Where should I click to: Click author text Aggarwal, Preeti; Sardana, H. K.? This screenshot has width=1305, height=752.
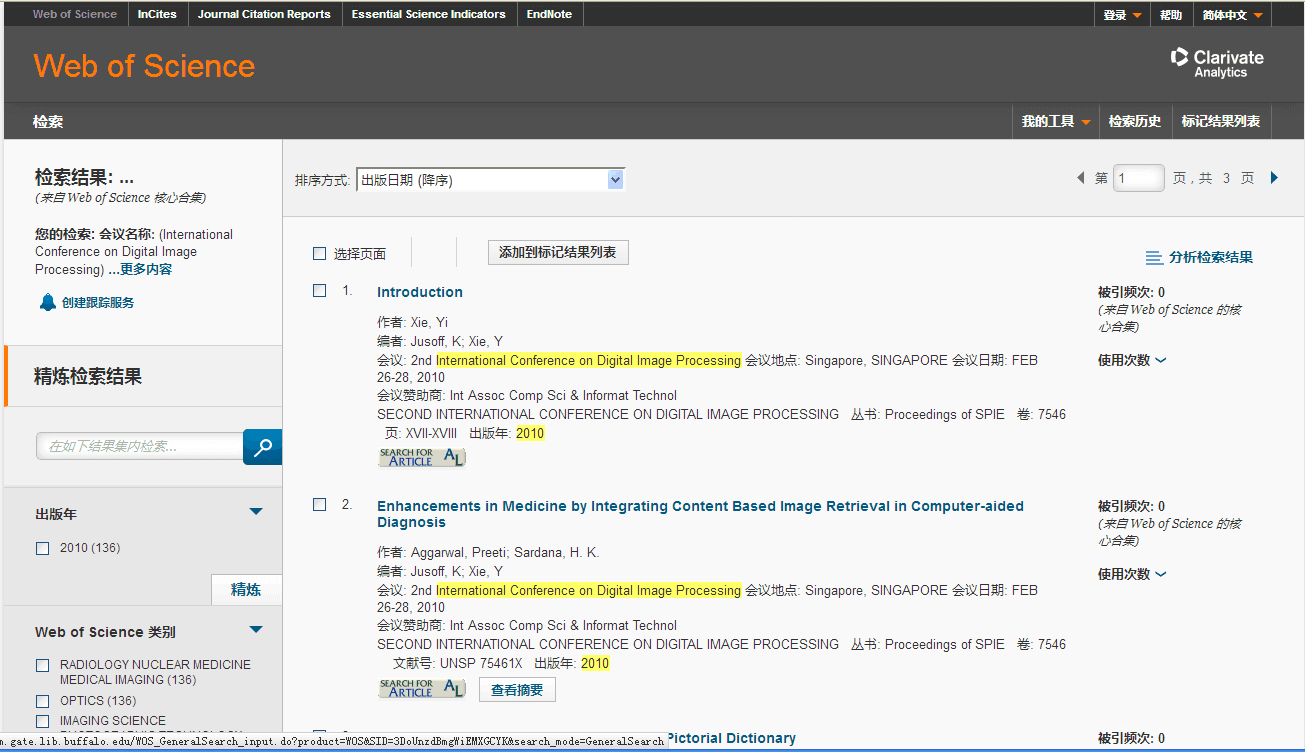pos(505,553)
